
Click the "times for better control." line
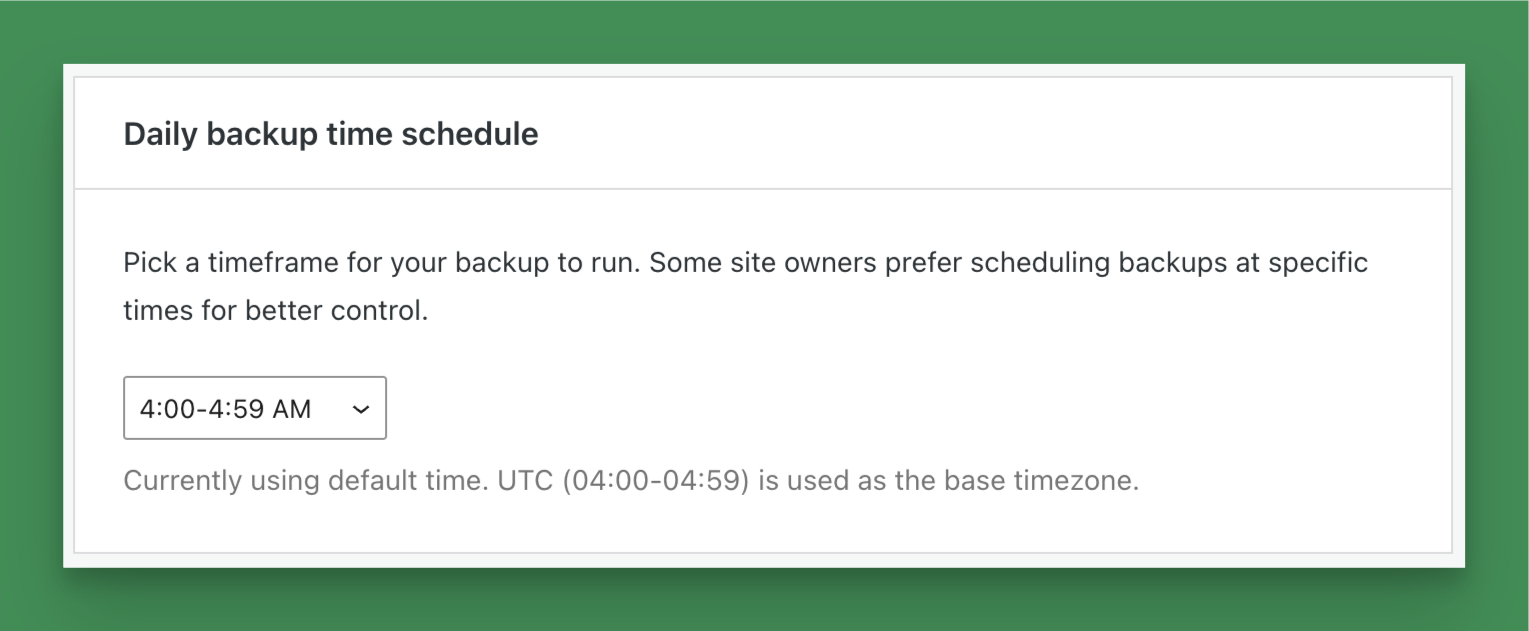(275, 311)
